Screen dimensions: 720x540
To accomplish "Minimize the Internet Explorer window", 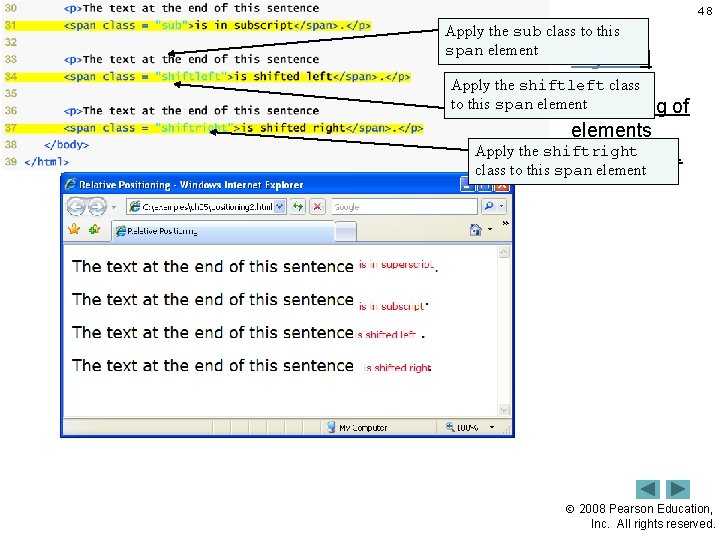I will point(467,185).
